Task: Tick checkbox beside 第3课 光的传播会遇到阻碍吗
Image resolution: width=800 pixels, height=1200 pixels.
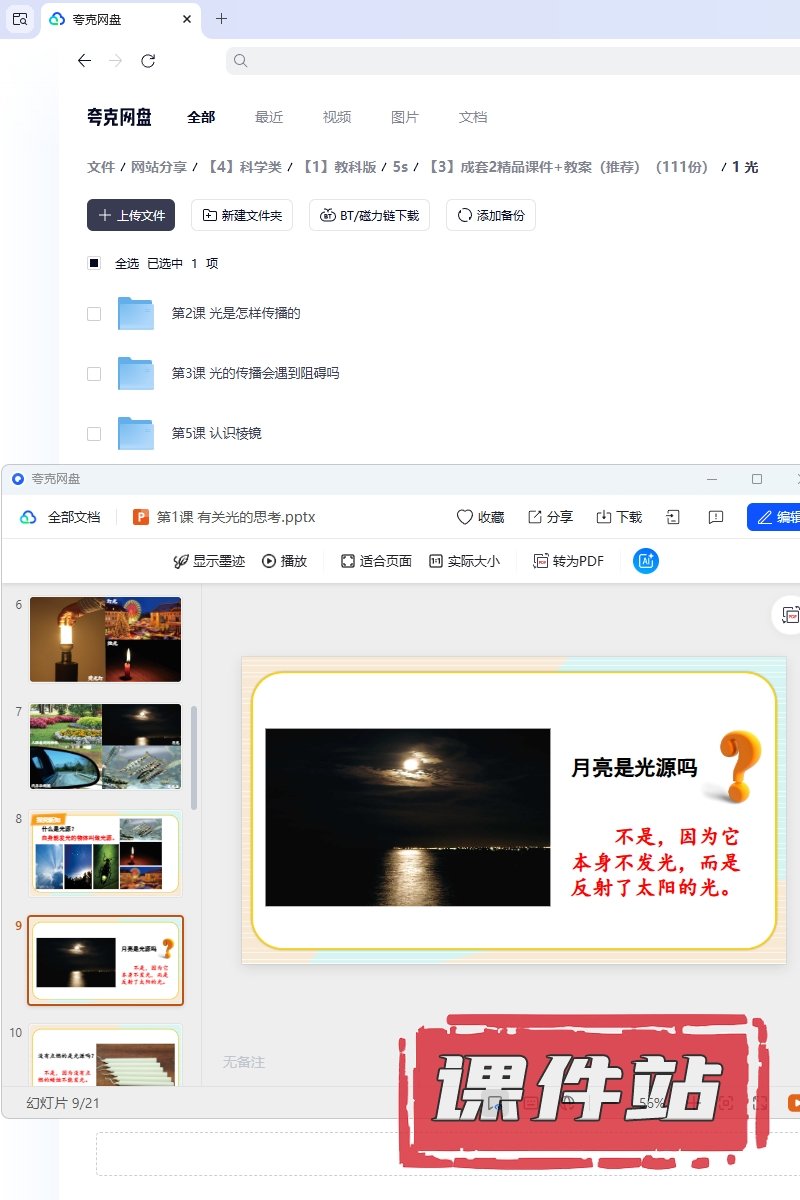Action: click(94, 373)
